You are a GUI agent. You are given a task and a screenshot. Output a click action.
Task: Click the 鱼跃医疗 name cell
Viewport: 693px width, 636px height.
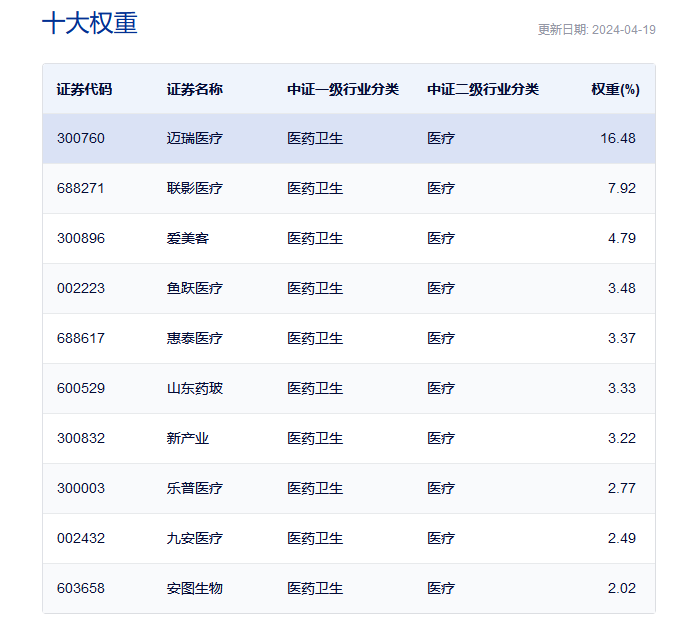click(194, 288)
